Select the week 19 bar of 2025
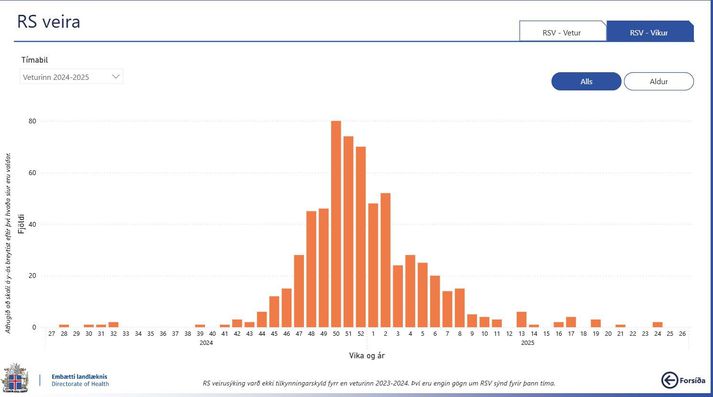This screenshot has width=713, height=397. point(596,323)
